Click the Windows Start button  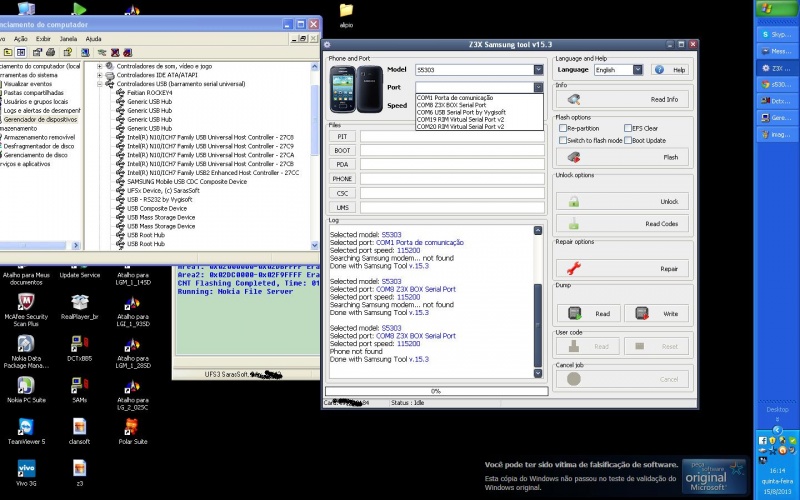click(777, 9)
